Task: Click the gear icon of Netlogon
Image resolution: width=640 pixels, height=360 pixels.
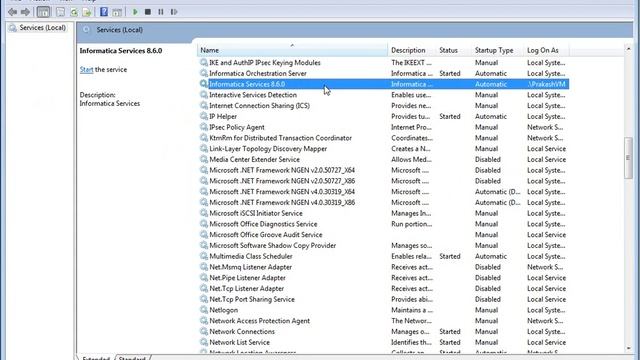Action: [204, 310]
